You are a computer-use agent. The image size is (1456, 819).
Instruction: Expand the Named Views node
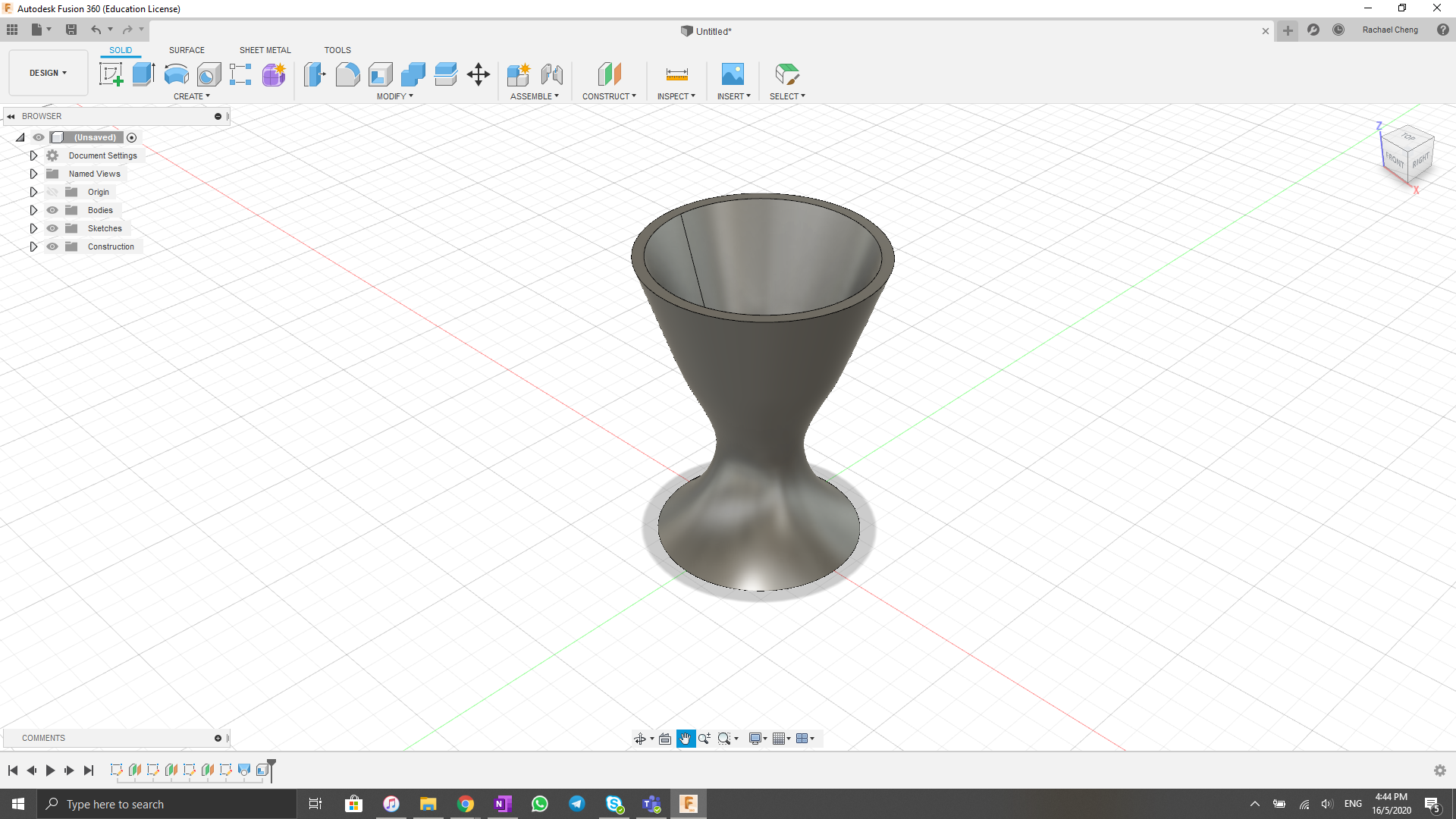[33, 174]
